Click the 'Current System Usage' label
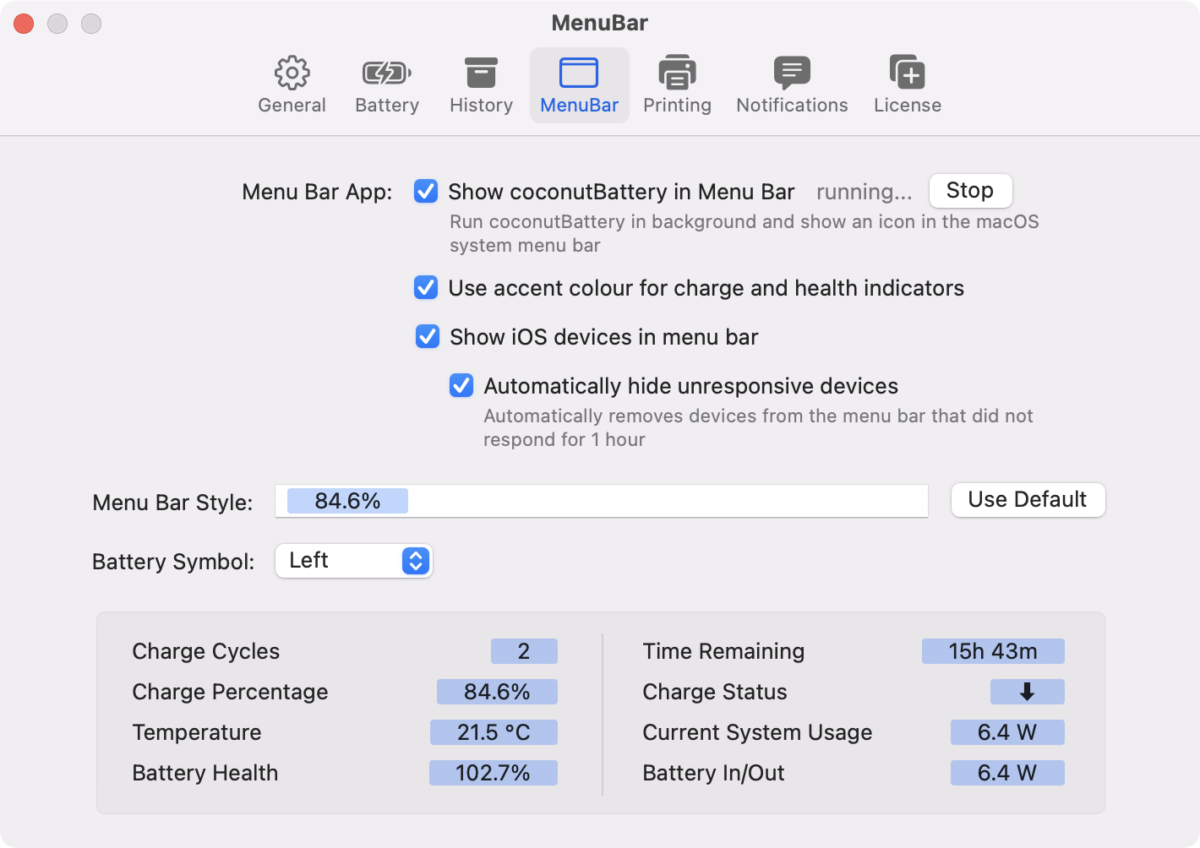Screen dimensions: 1200x848 758,732
